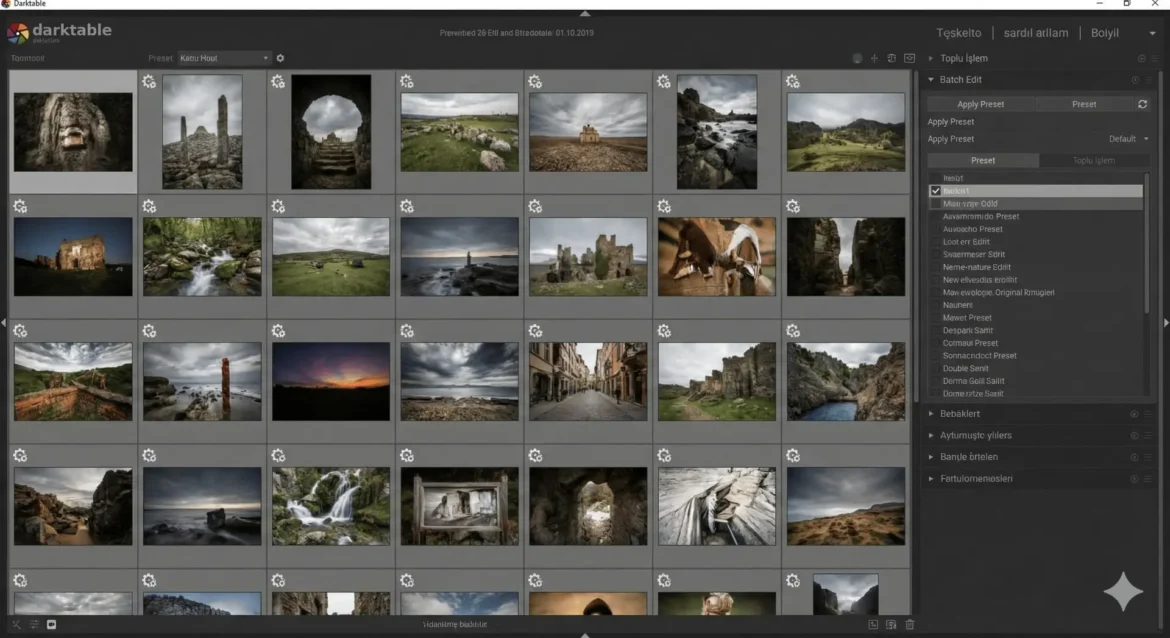Select the cobblestone street photo thumbnail

(588, 381)
